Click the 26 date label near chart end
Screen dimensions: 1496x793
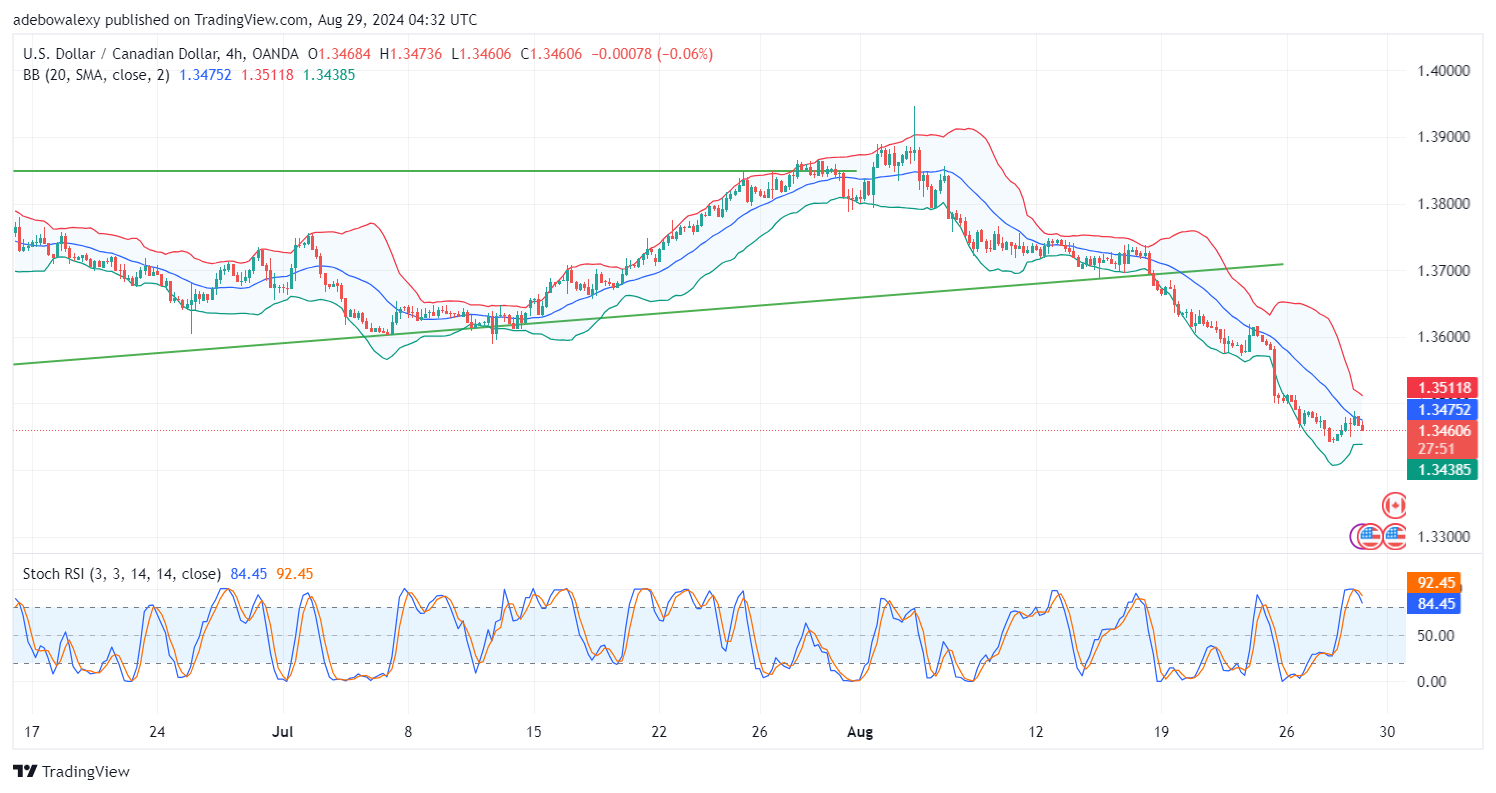1288,732
